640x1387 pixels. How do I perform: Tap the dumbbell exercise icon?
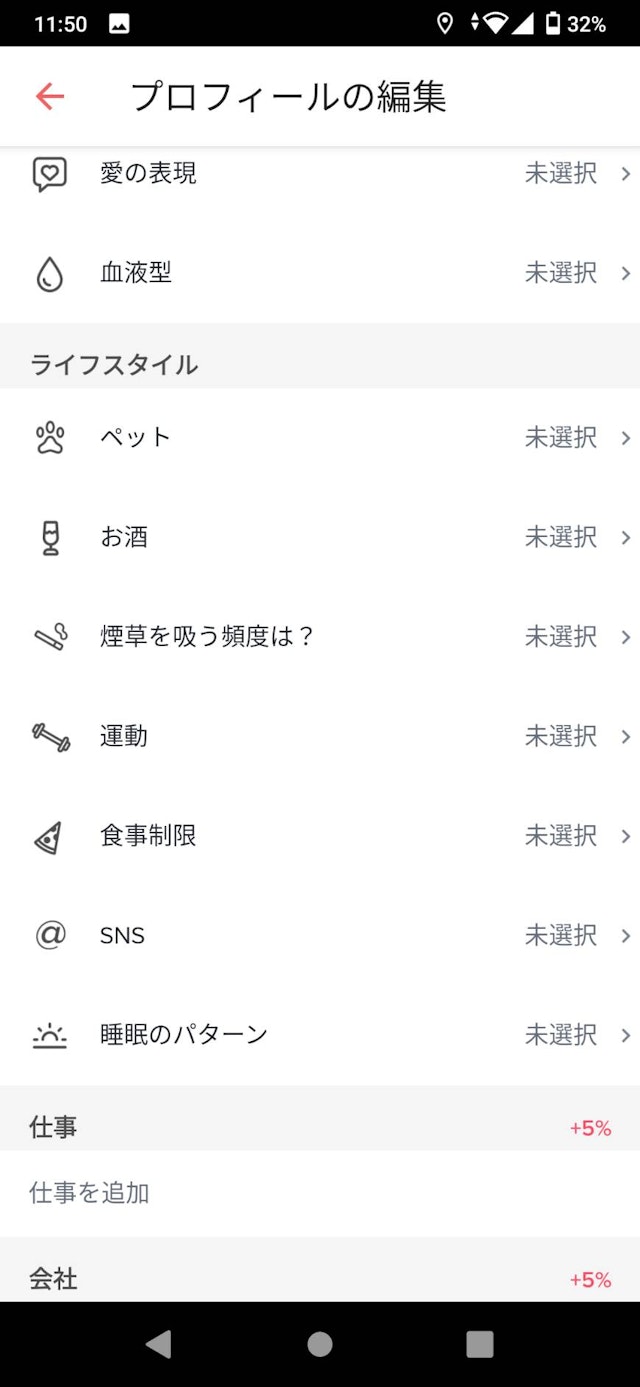coord(50,737)
